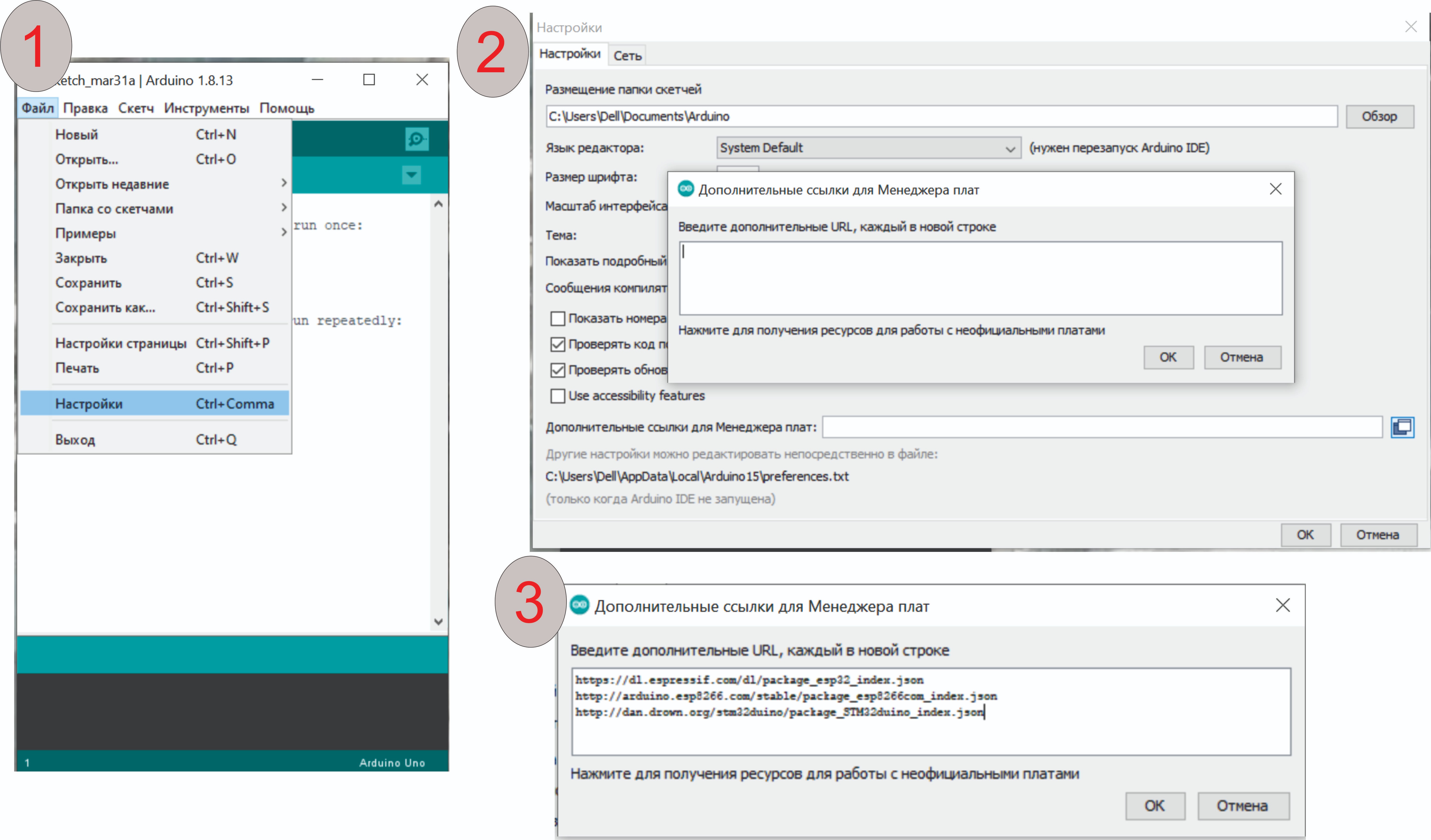Click the Обзор browse button

coord(1379,116)
